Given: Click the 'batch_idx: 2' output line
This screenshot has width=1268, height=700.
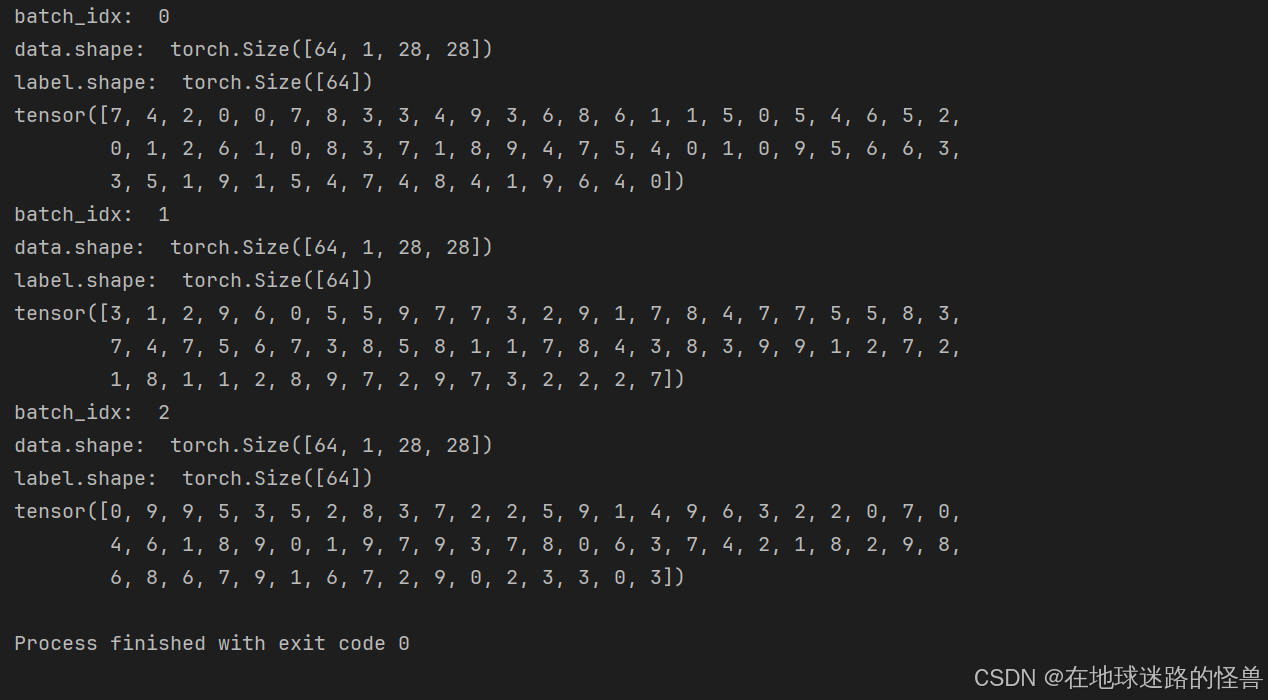Looking at the screenshot, I should tap(92, 413).
